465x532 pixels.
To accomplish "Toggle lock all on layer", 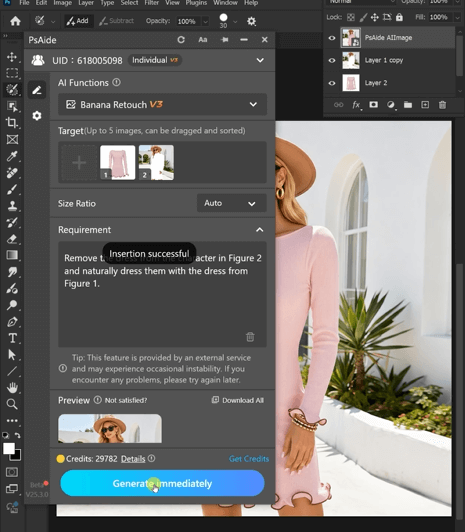I will 399,17.
